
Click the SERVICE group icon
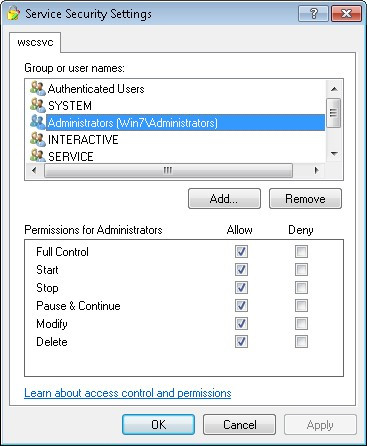point(37,155)
